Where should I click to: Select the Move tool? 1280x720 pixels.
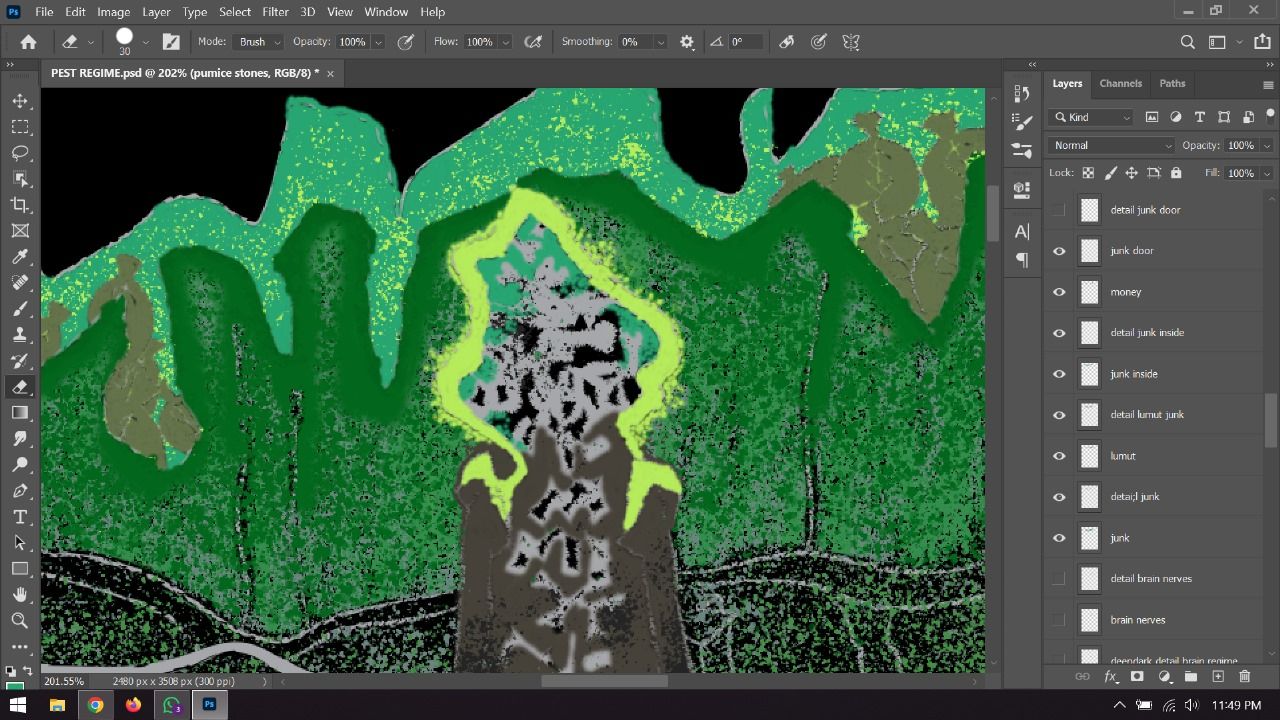20,101
